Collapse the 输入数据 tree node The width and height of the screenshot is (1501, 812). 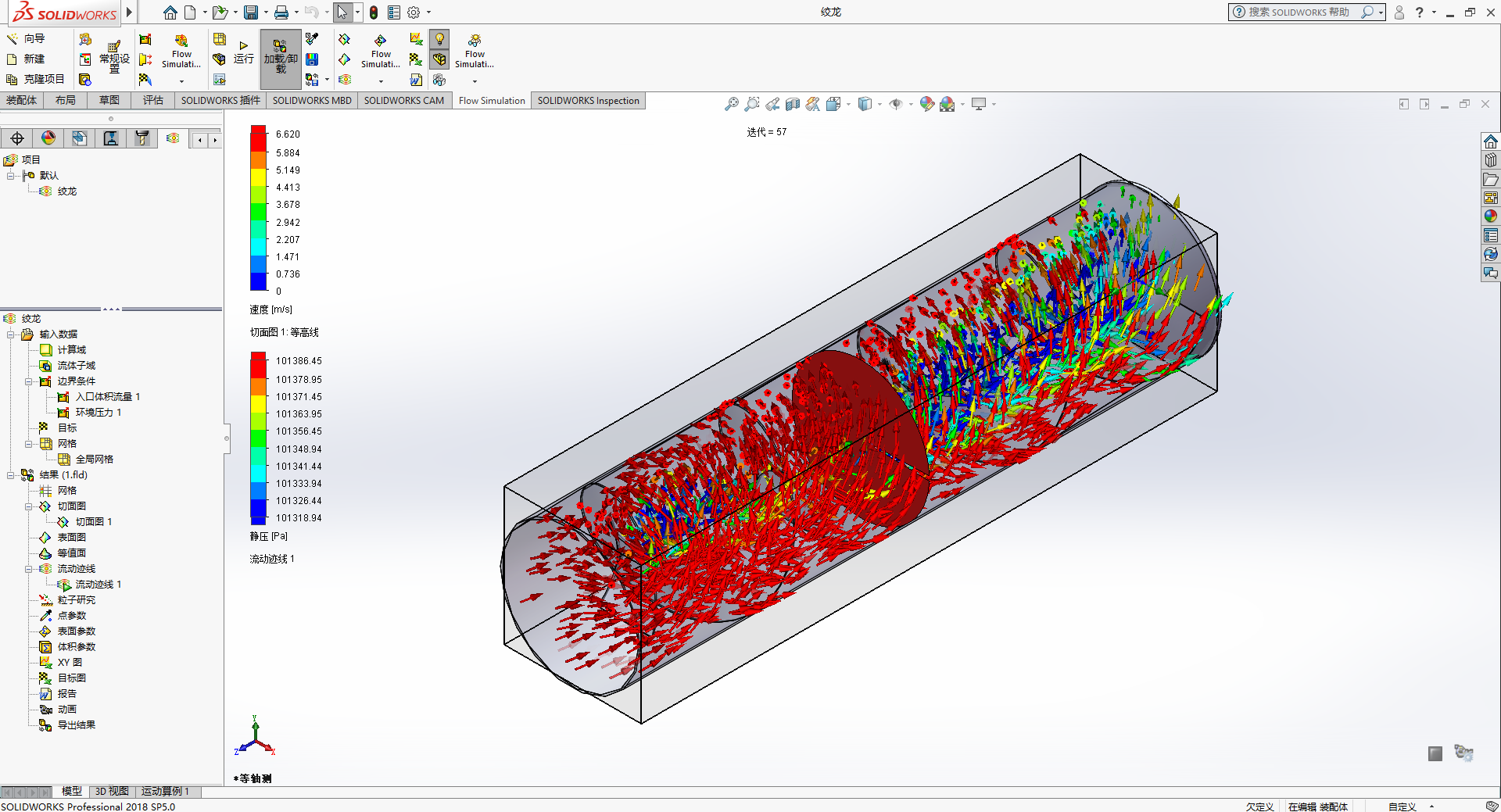[10, 334]
